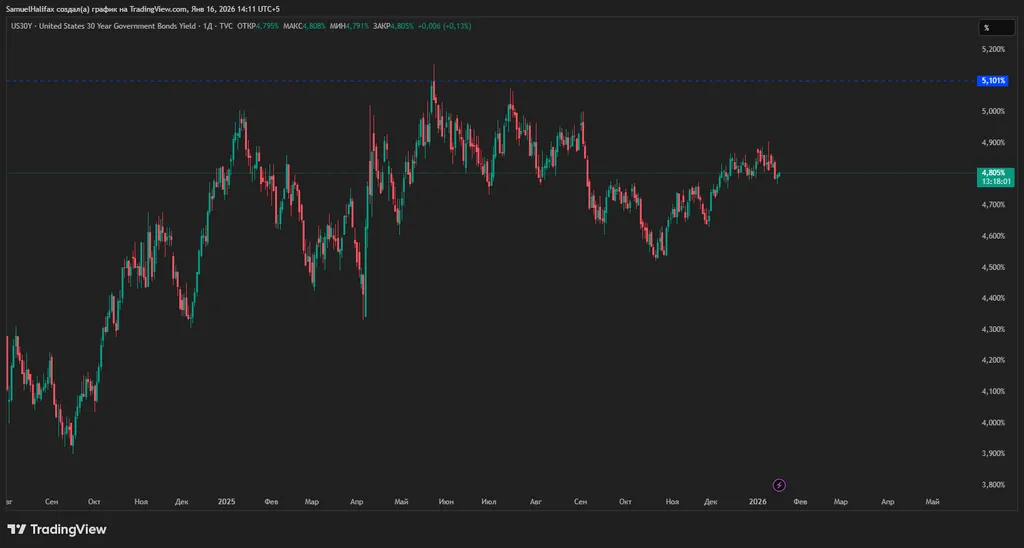Click the МАКС high value 4,808%

[x=313, y=26]
